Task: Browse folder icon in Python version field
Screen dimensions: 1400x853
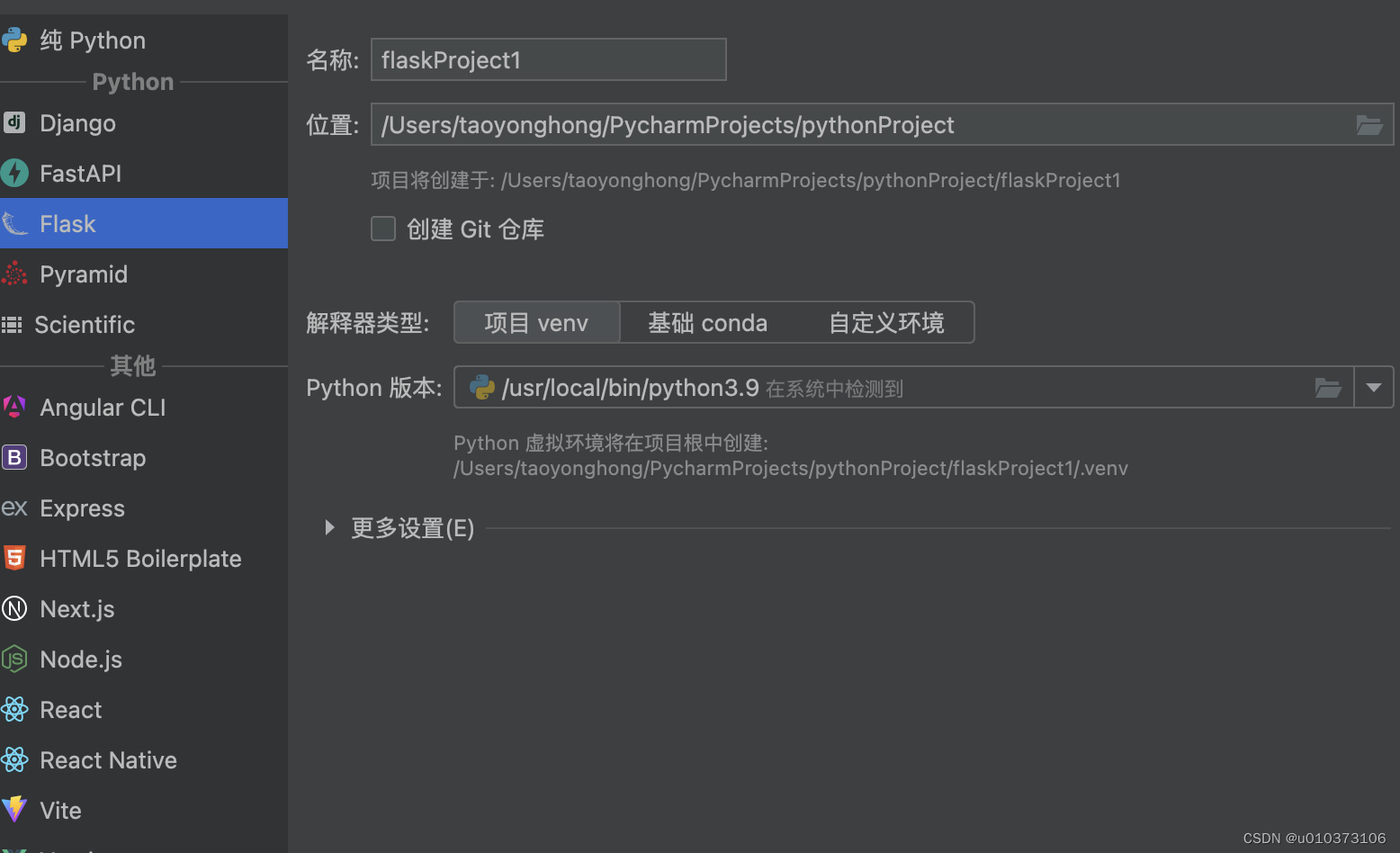Action: pos(1328,388)
